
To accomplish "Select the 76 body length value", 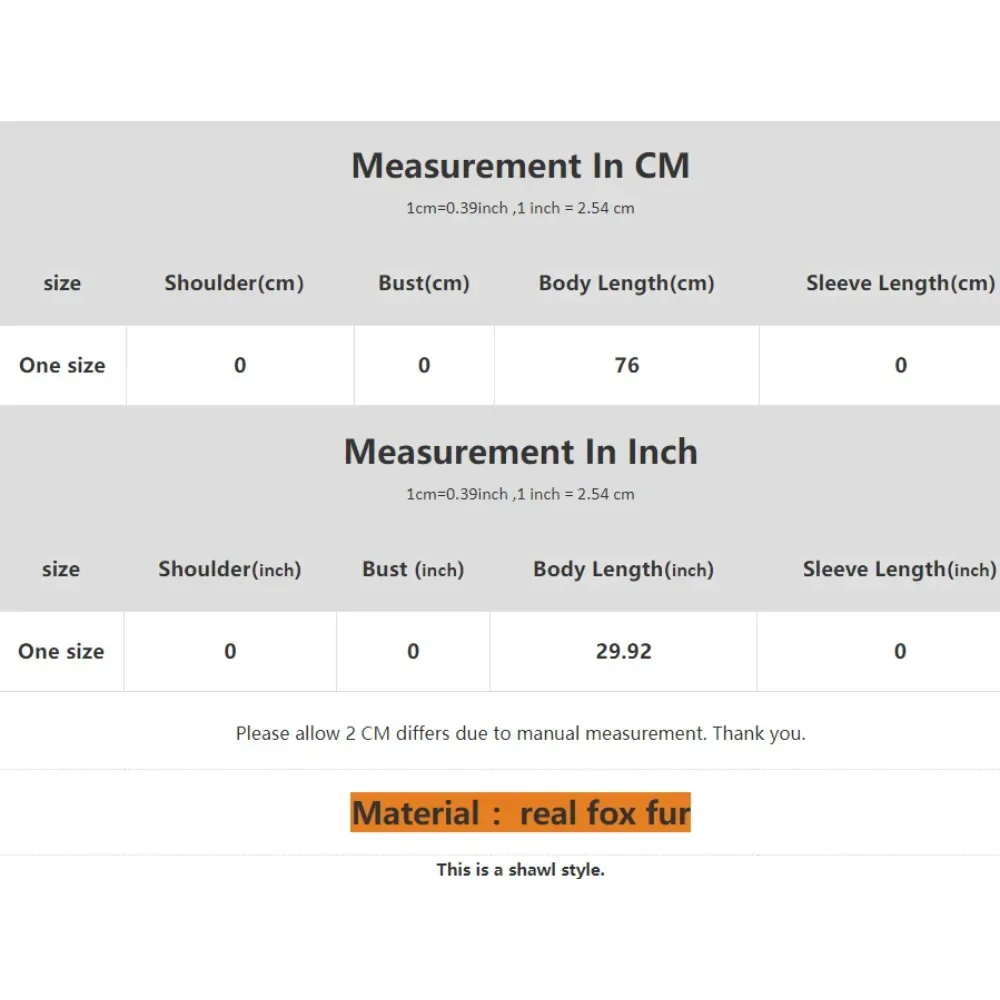I will (x=627, y=365).
